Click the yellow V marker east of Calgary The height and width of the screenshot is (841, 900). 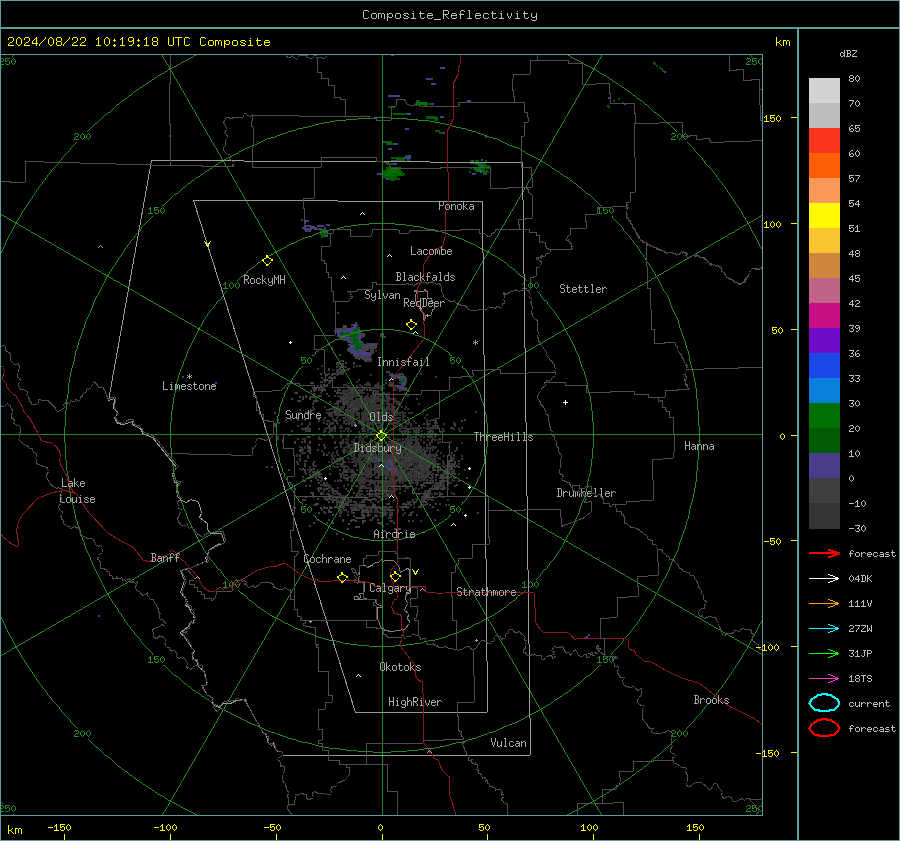point(416,572)
